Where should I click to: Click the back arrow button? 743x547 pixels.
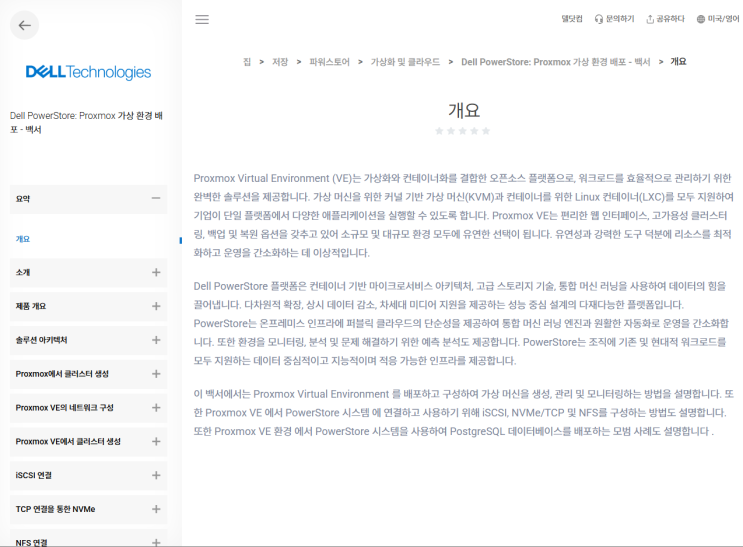point(25,25)
